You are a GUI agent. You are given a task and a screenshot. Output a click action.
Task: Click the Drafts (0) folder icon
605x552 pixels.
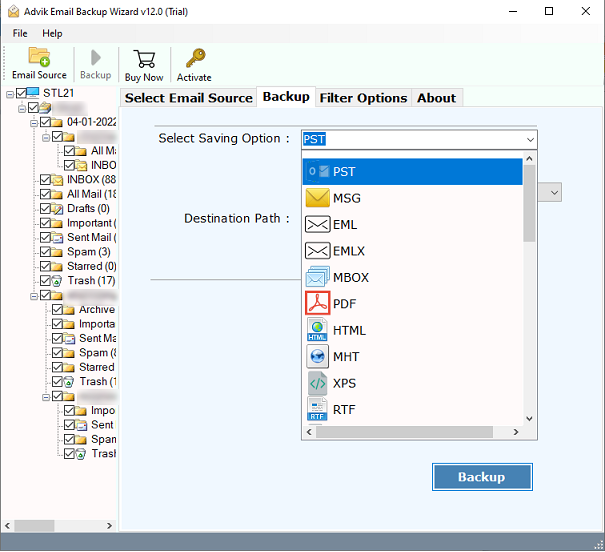(x=57, y=209)
